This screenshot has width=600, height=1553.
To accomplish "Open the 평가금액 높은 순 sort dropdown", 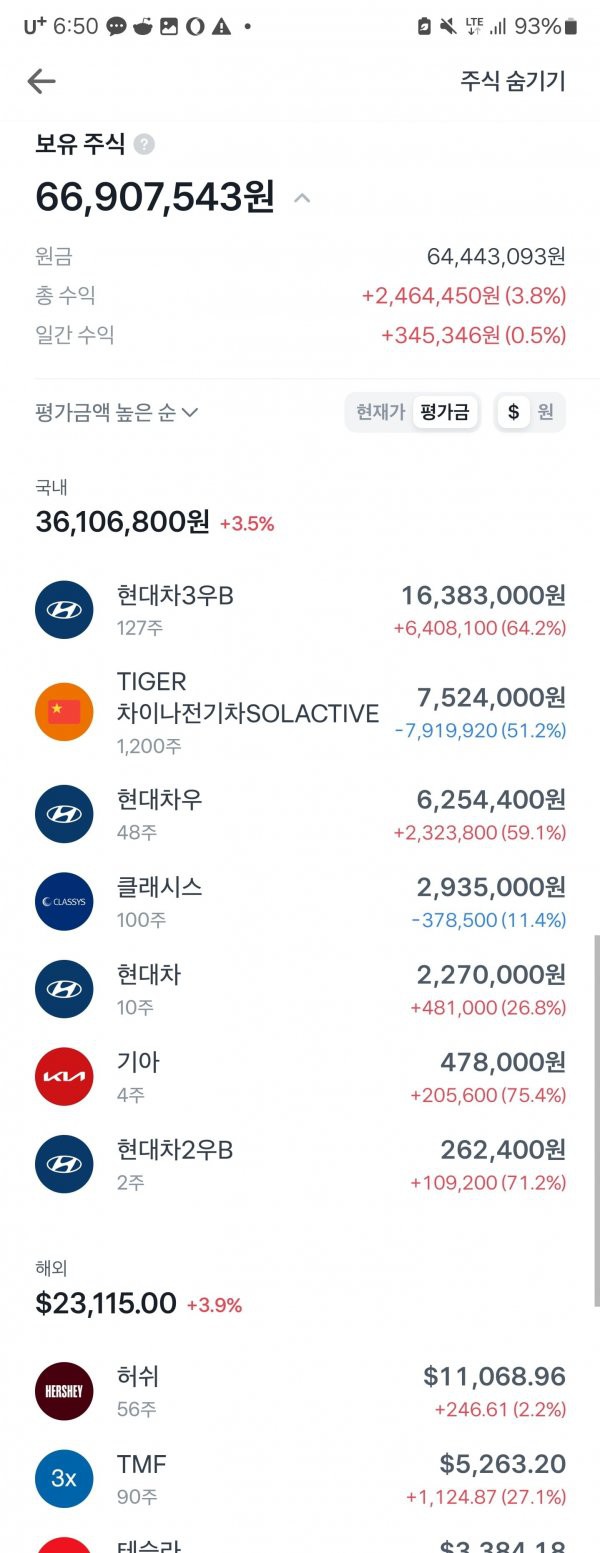I will tap(117, 412).
